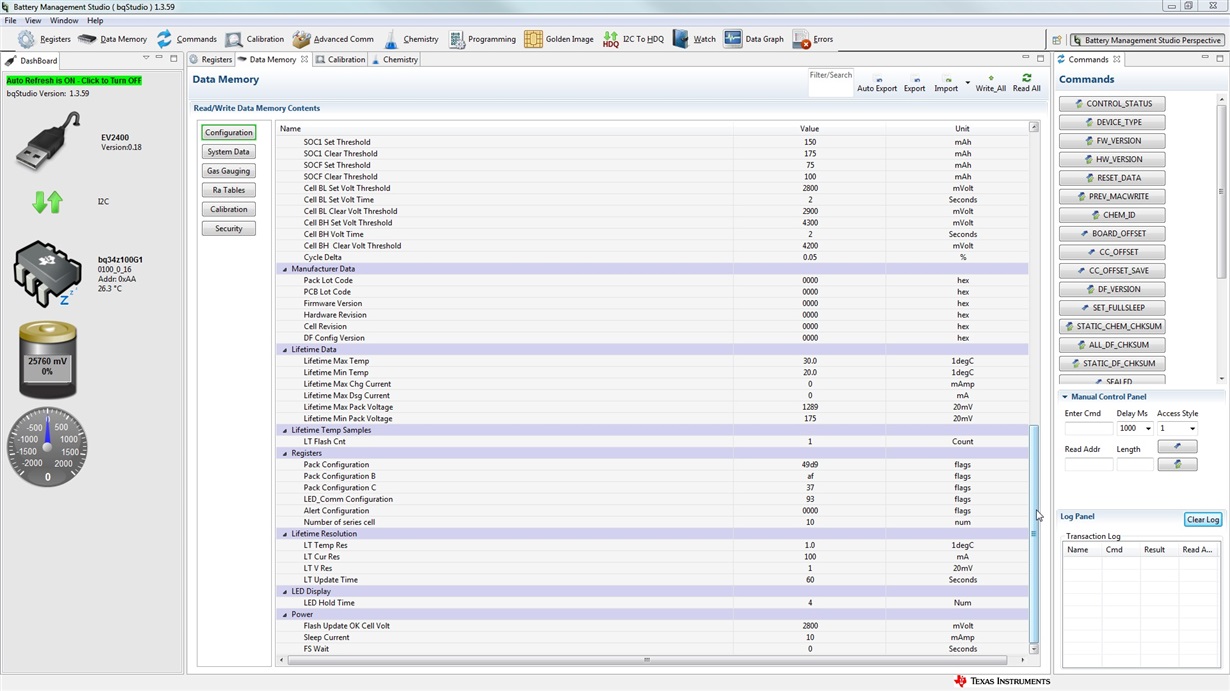The height and width of the screenshot is (691, 1230).
Task: Click the current gauge dial
Action: coord(47,447)
